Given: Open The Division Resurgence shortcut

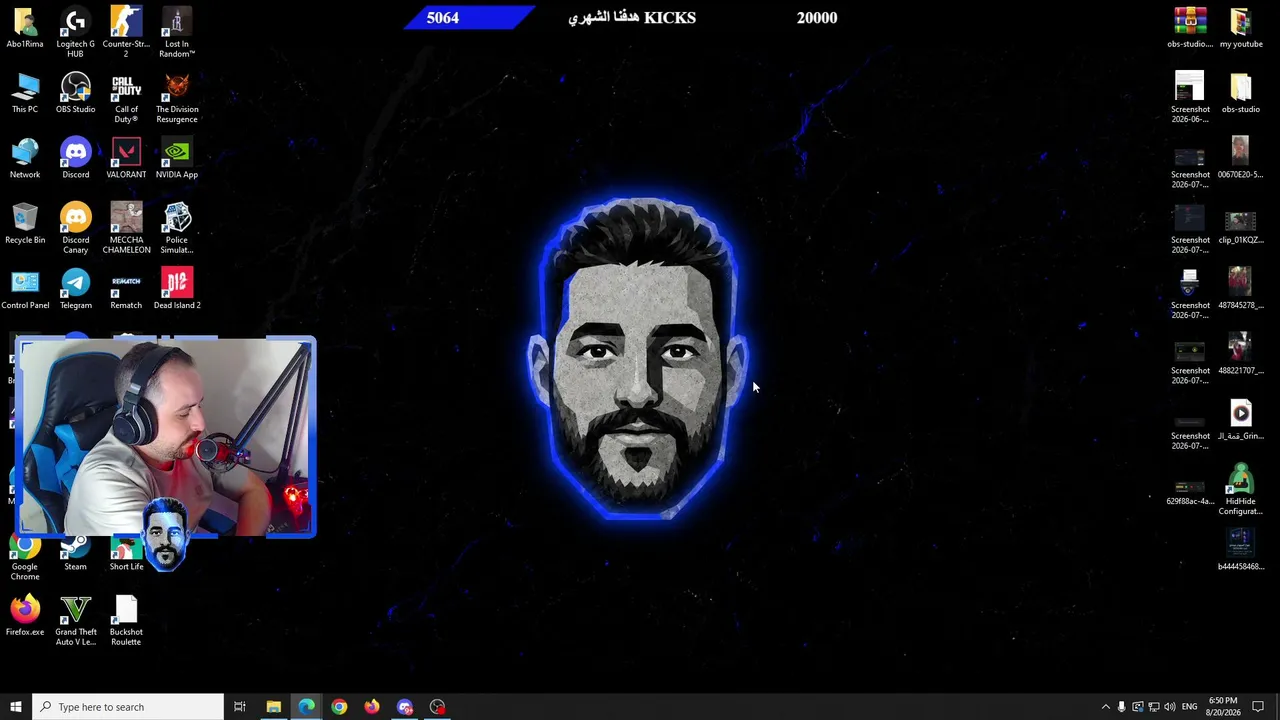Looking at the screenshot, I should (x=177, y=99).
